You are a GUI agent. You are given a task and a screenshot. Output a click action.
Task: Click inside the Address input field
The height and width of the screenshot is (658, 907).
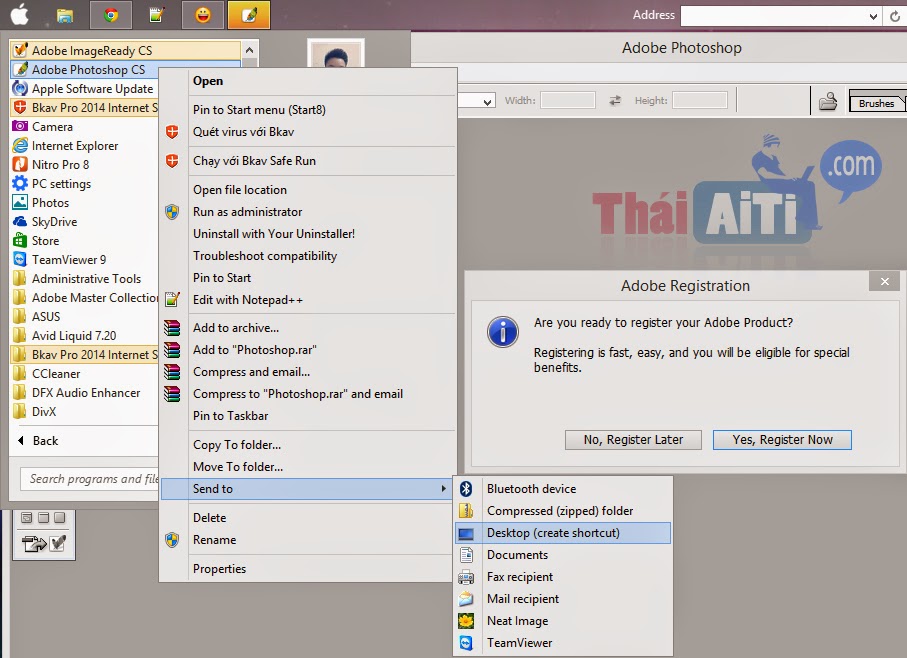pyautogui.click(x=773, y=16)
